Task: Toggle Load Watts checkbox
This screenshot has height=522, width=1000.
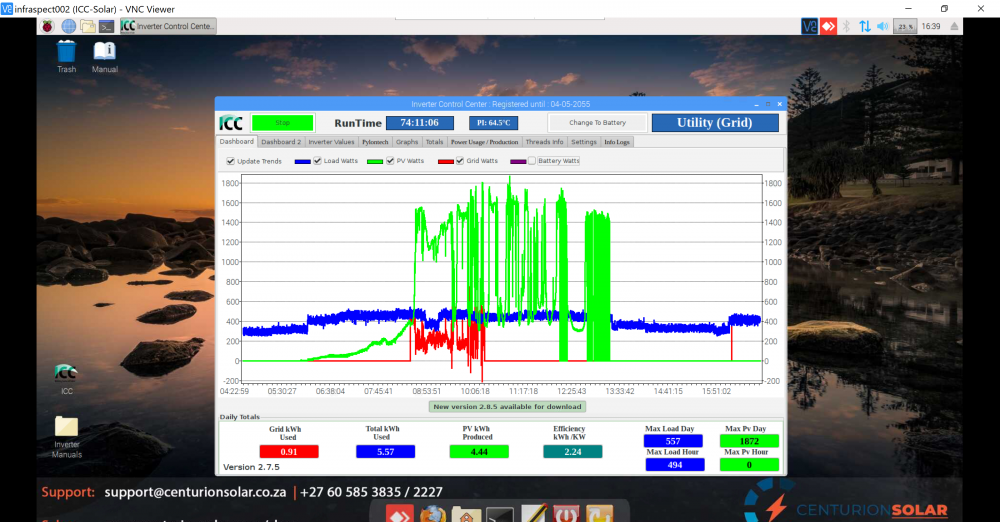Action: (318, 161)
